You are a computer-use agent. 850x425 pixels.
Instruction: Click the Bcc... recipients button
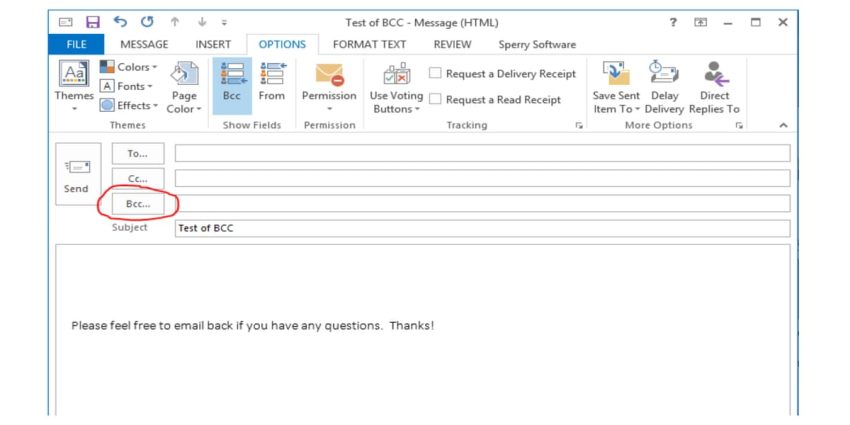click(x=138, y=204)
